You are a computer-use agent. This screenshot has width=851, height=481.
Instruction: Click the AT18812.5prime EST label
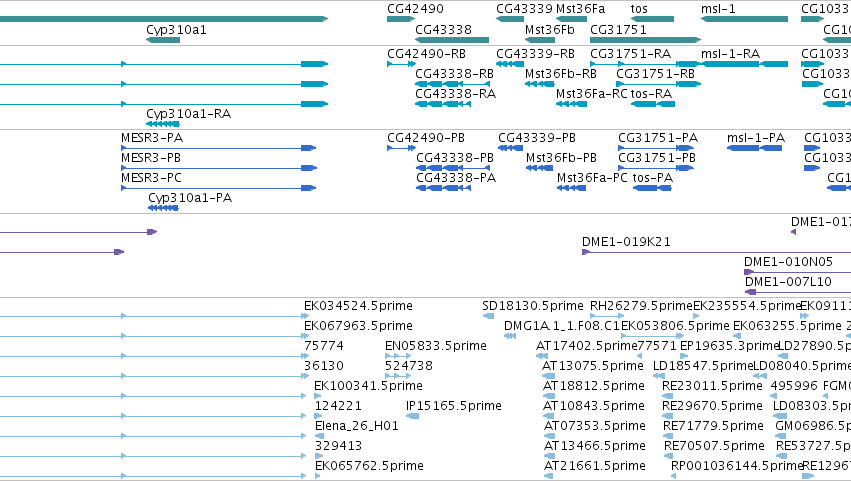pyautogui.click(x=594, y=386)
